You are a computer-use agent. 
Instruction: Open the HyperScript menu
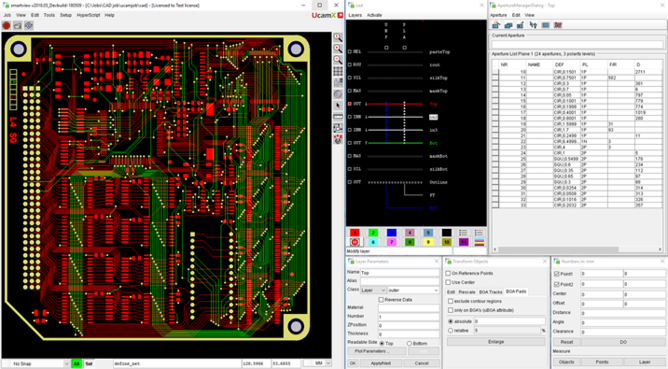click(x=88, y=15)
